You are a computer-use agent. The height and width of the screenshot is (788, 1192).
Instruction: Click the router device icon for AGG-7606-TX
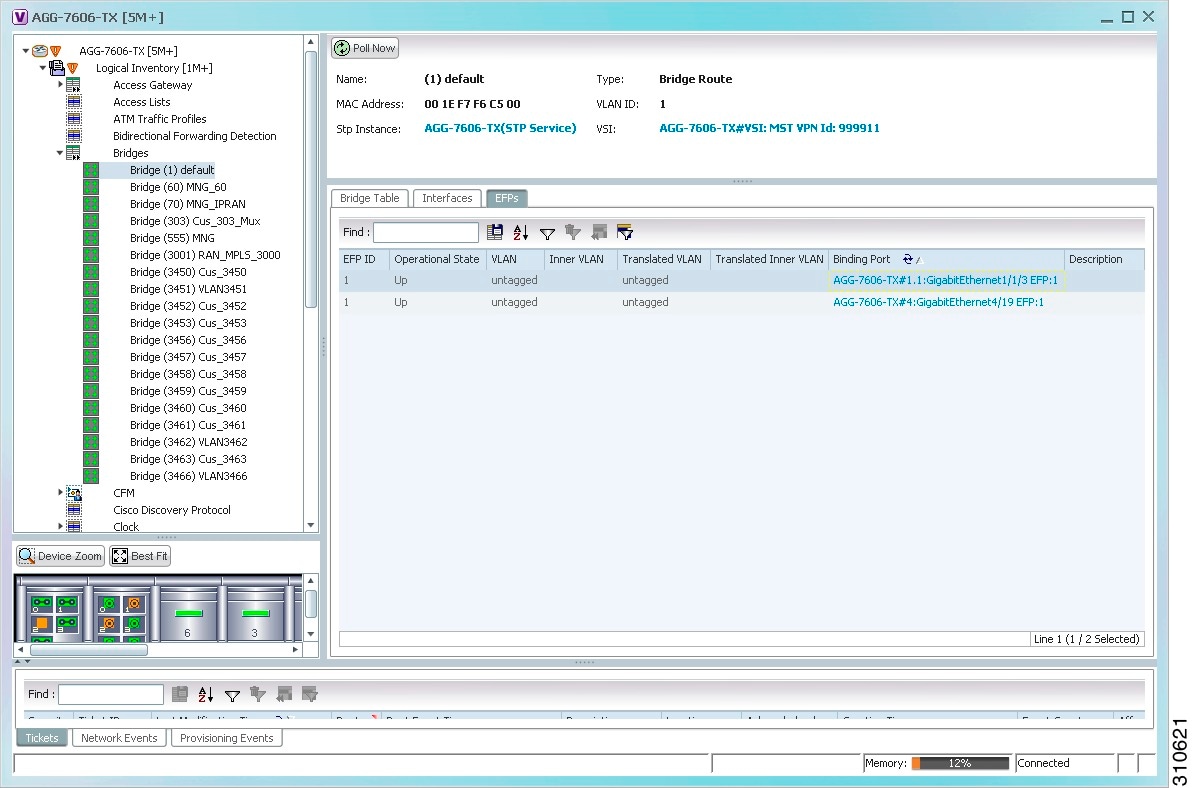(40, 51)
